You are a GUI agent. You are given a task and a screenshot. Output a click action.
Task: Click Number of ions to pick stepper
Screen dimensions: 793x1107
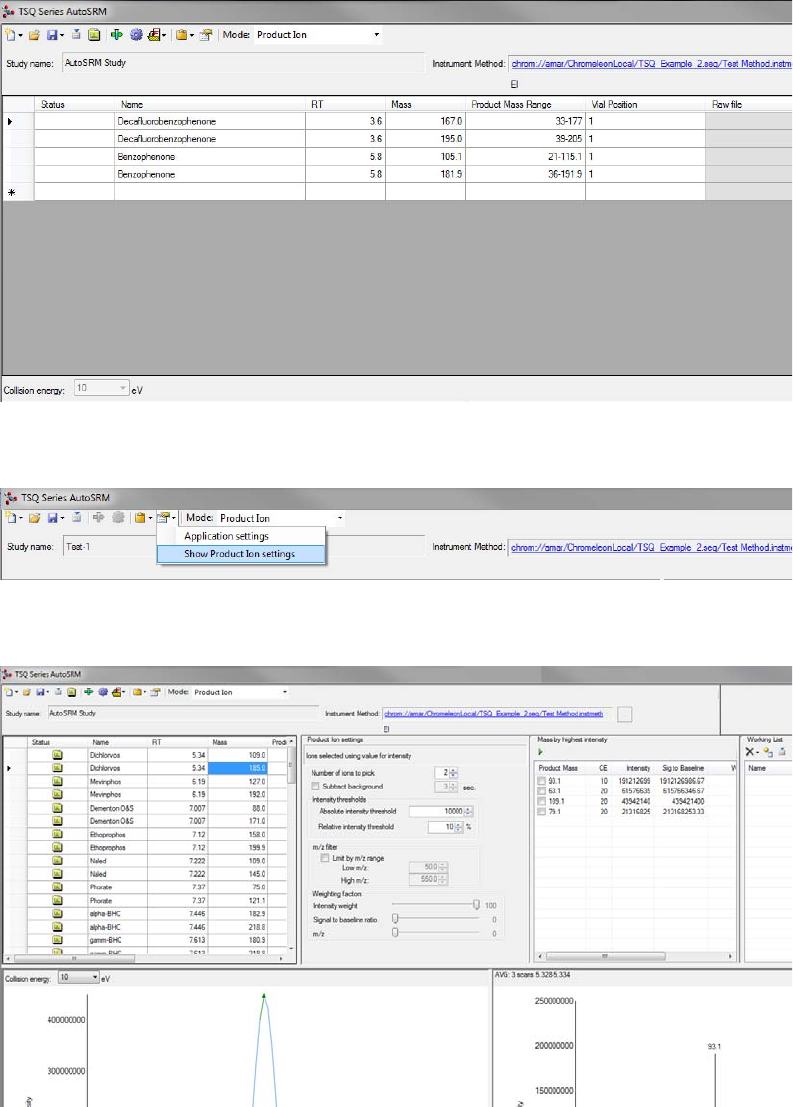click(453, 773)
